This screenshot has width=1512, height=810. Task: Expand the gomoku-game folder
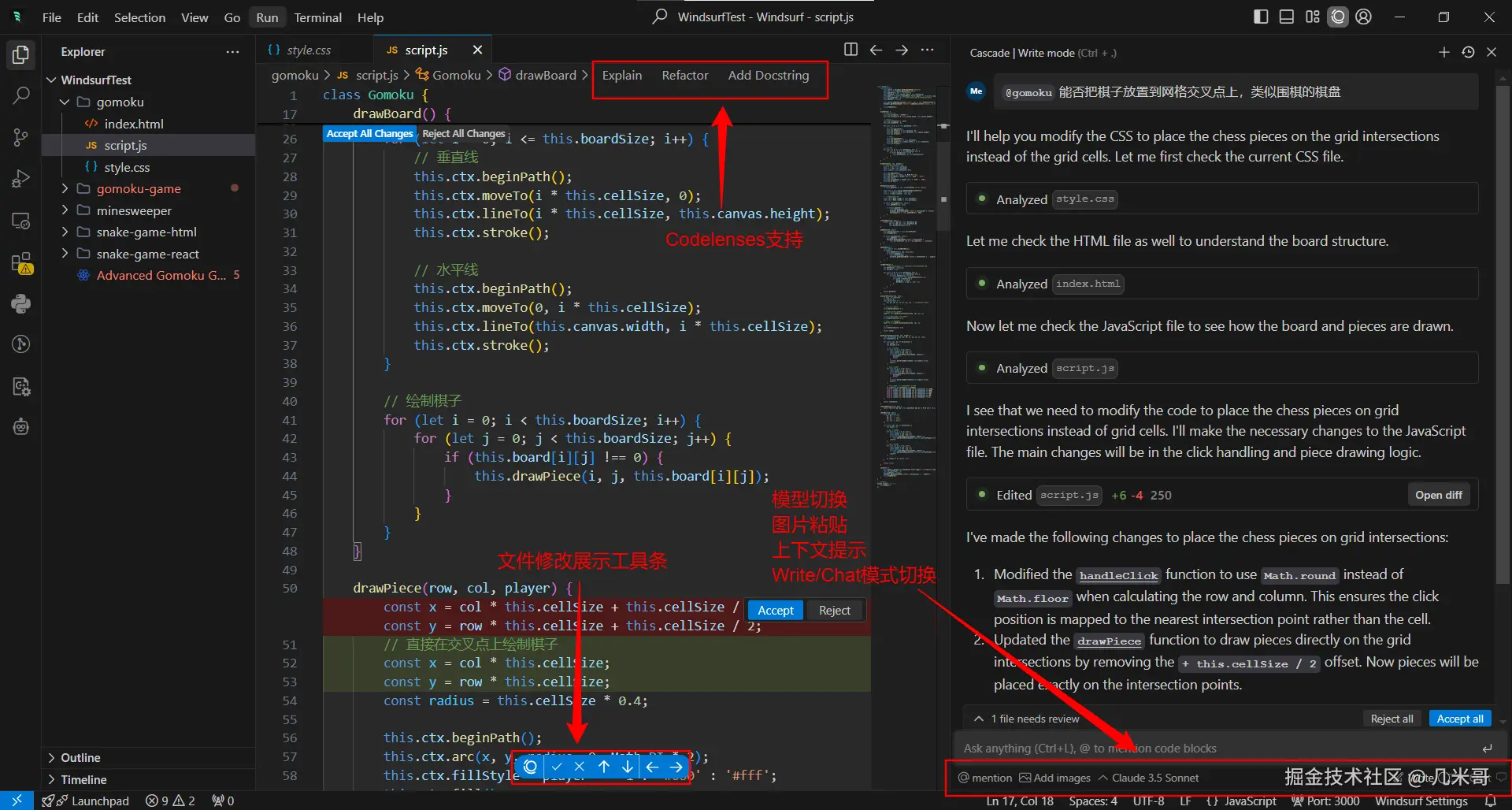[x=65, y=188]
